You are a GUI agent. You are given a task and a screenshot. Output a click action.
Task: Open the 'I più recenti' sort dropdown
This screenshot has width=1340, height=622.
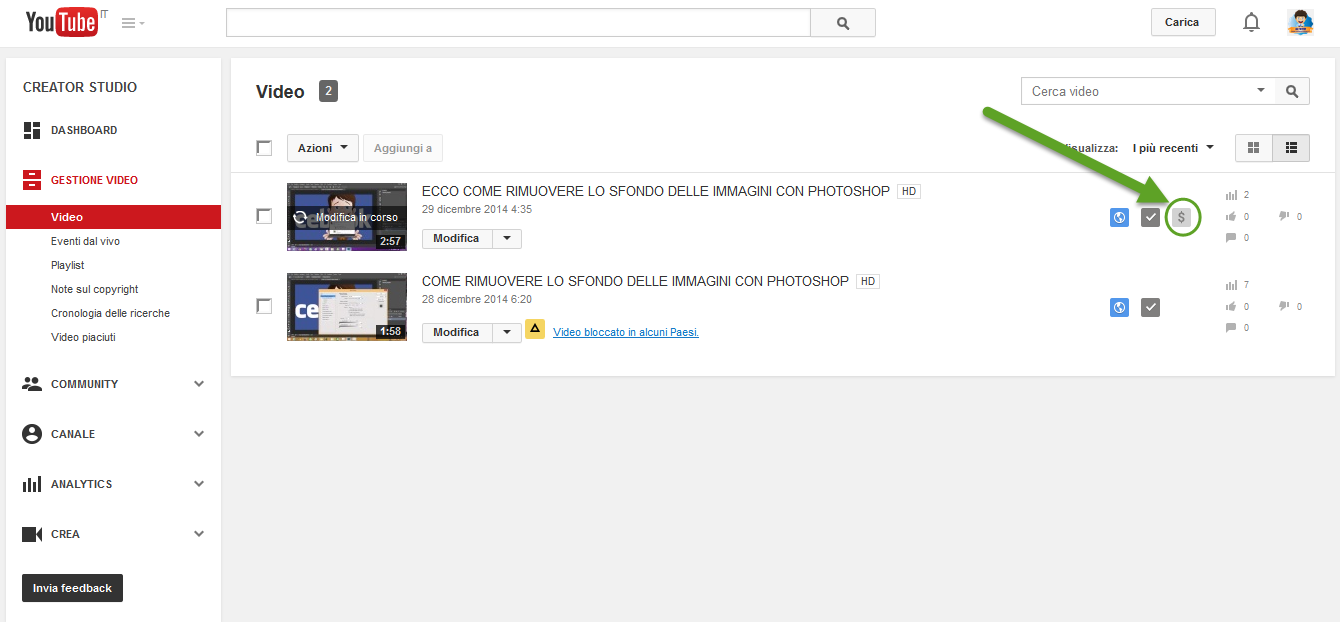[x=1173, y=148]
